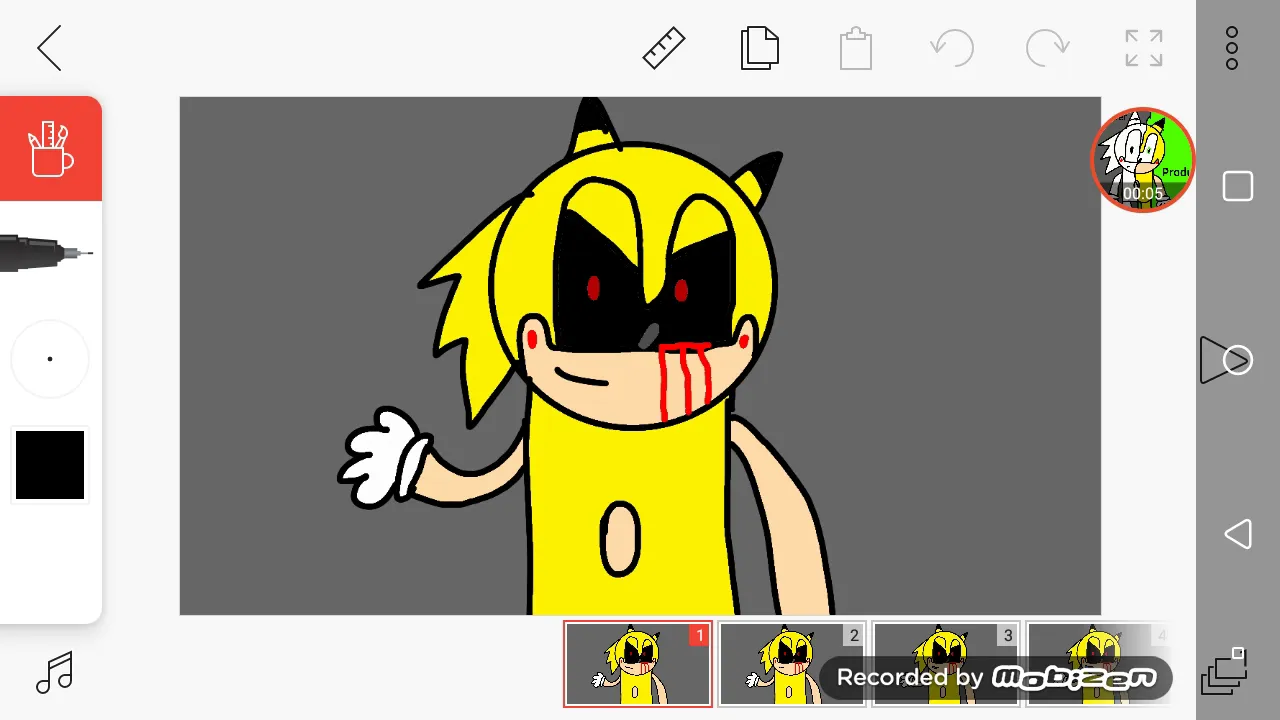This screenshot has height=720, width=1280.
Task: Tap the Android recent apps square
Action: (1238, 187)
